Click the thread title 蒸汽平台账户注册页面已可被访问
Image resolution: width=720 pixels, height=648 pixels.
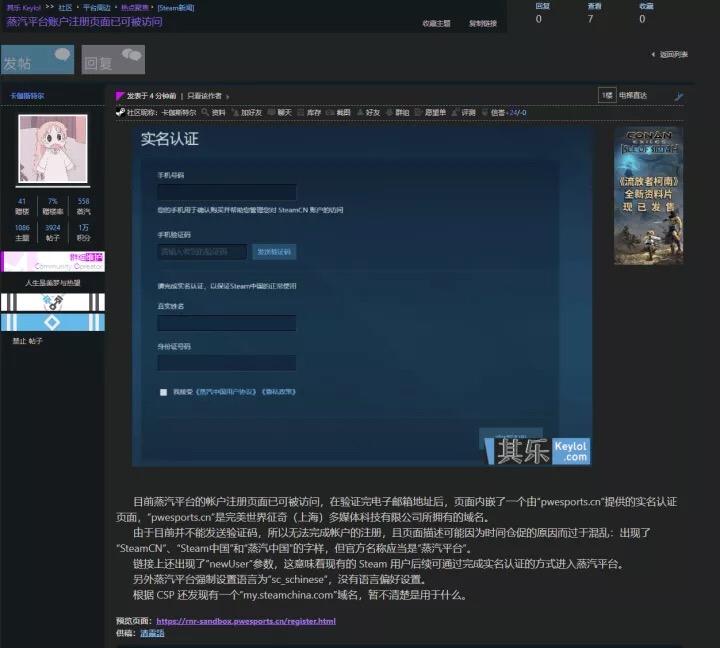point(84,22)
